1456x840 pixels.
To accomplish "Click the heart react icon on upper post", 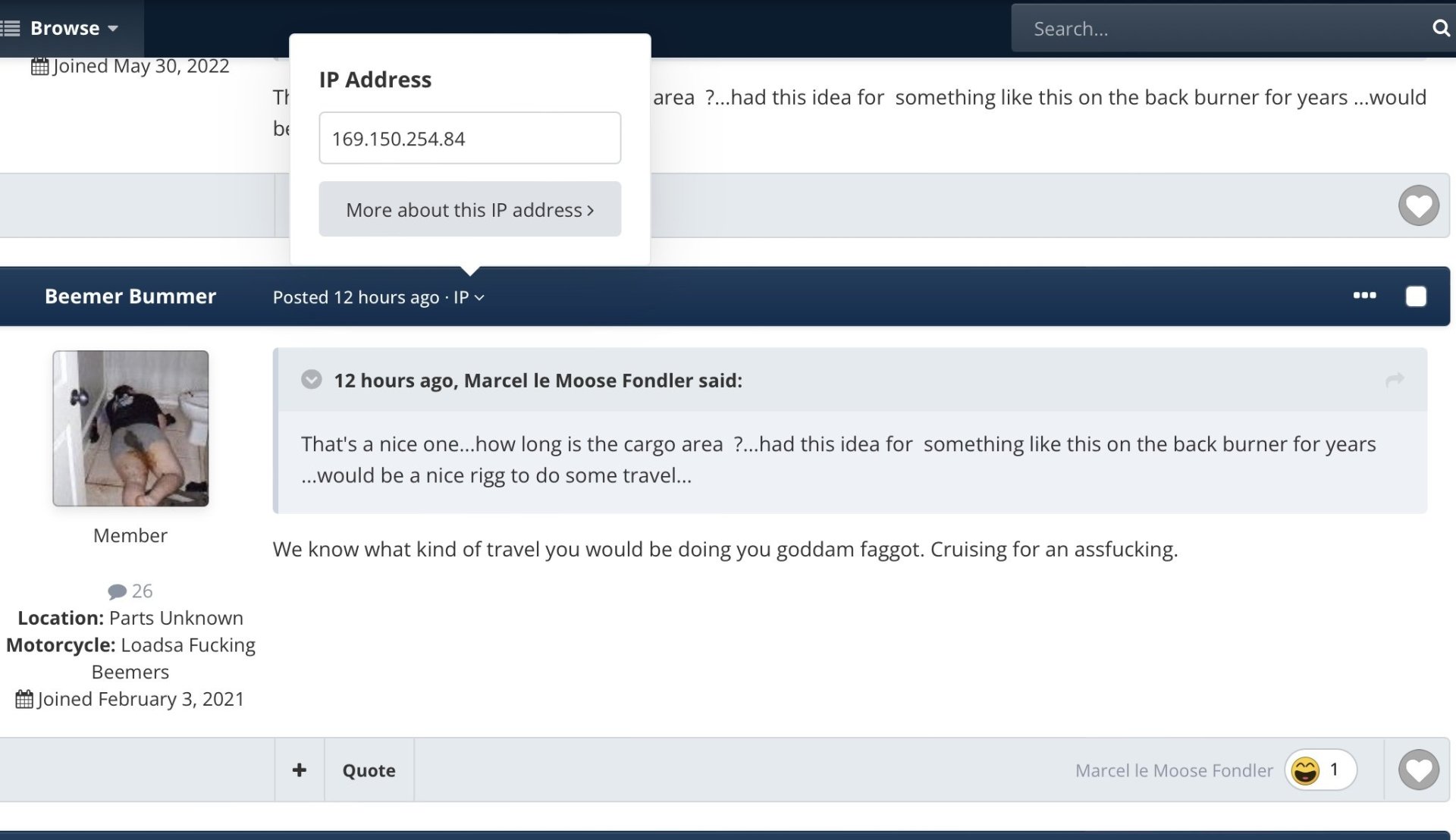I will [1418, 205].
